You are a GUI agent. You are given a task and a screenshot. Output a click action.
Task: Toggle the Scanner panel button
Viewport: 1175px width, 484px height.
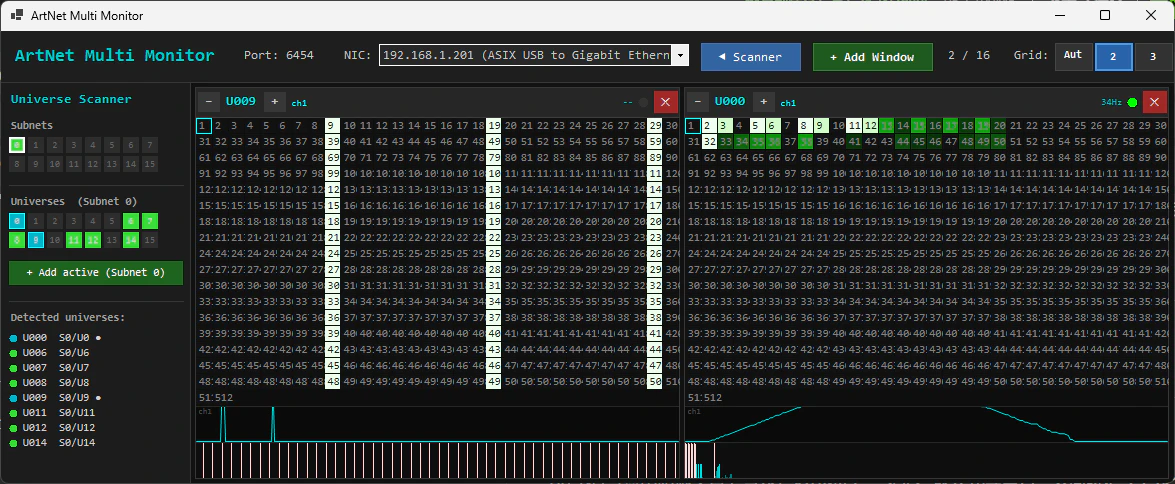point(751,57)
